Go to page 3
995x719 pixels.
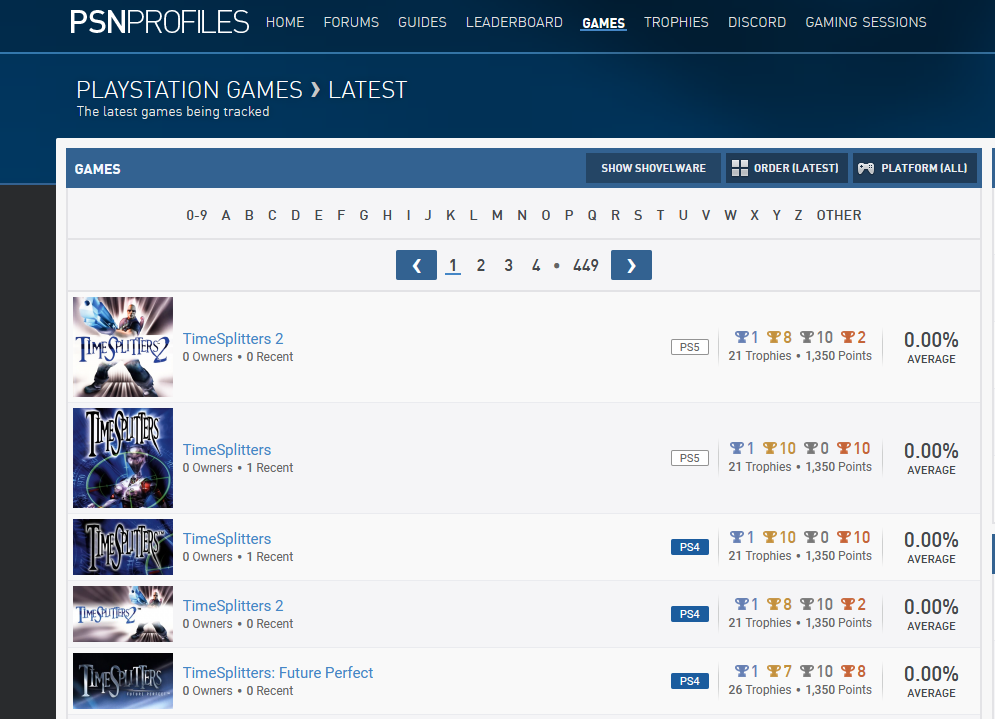coord(508,265)
